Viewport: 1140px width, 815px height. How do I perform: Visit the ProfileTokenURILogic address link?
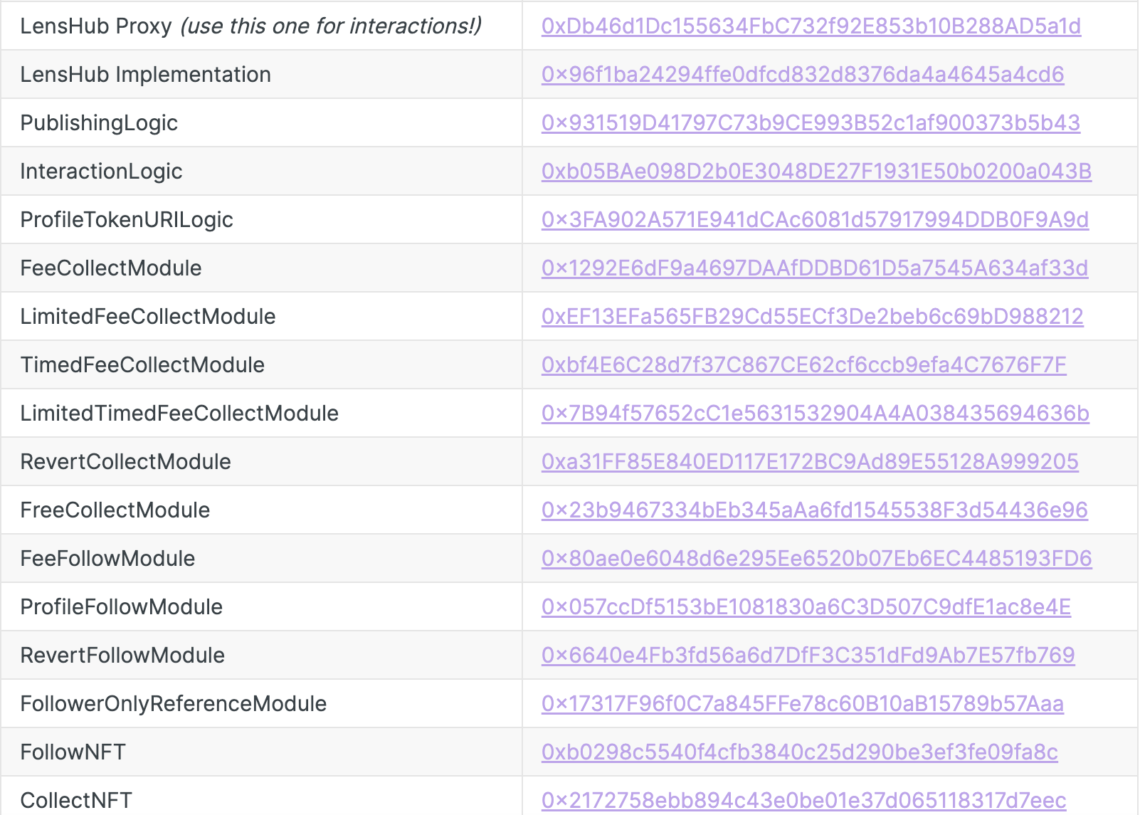pyautogui.click(x=815, y=220)
